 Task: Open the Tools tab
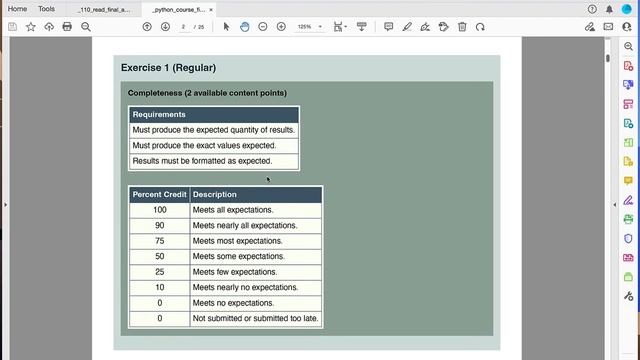[47, 9]
